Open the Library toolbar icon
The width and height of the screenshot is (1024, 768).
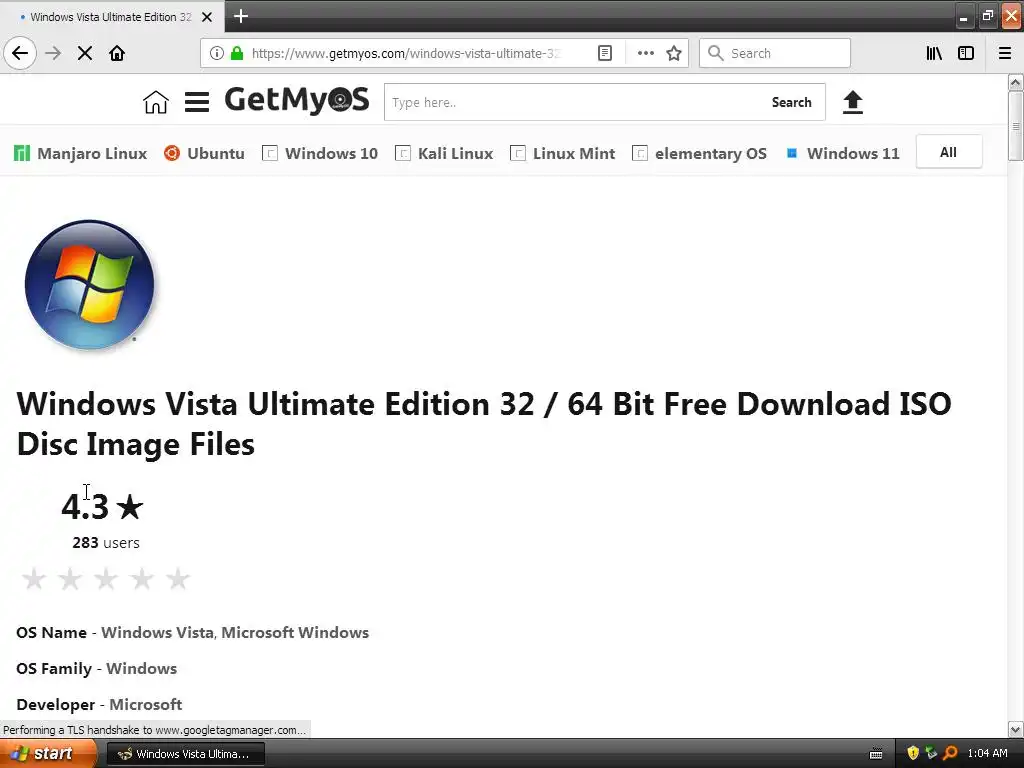pos(934,53)
